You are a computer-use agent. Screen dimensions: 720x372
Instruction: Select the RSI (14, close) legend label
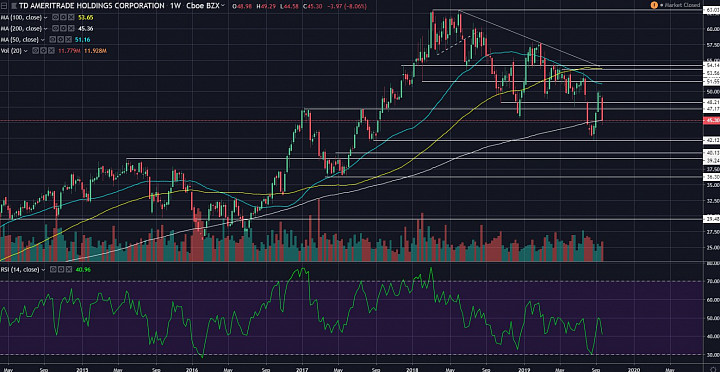click(x=20, y=269)
